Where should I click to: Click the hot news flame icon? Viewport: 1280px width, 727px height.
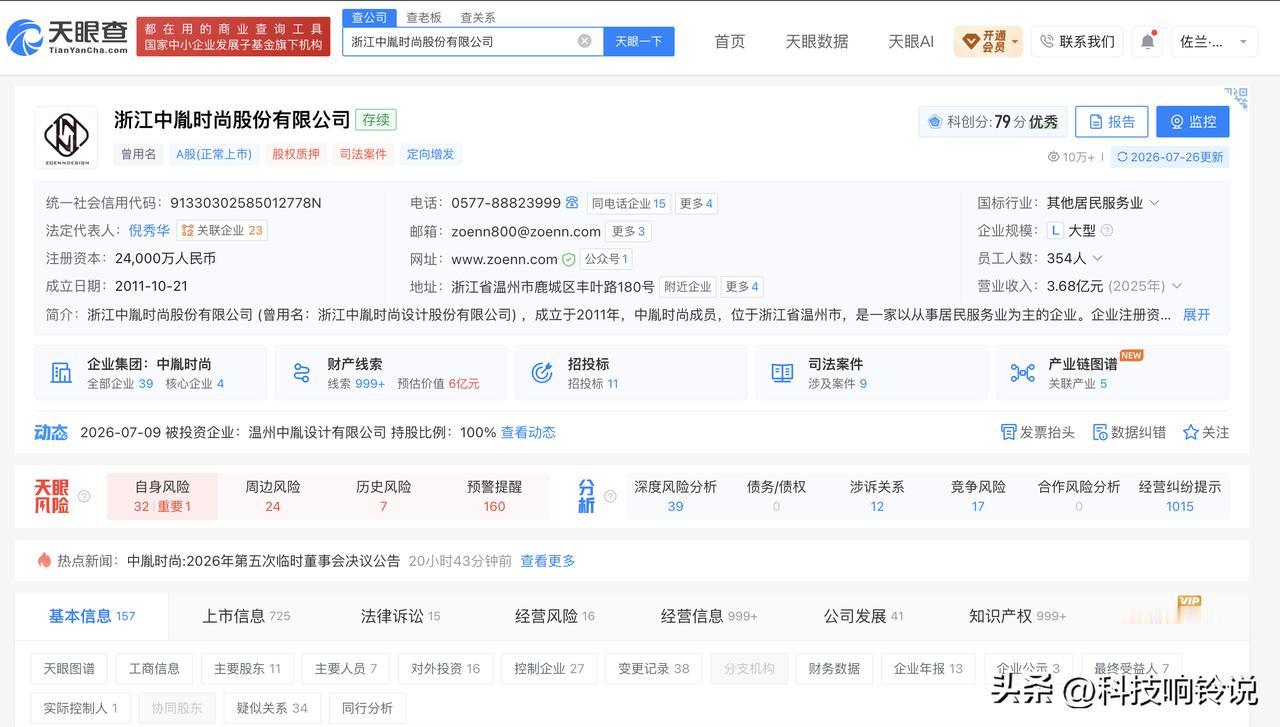(44, 560)
